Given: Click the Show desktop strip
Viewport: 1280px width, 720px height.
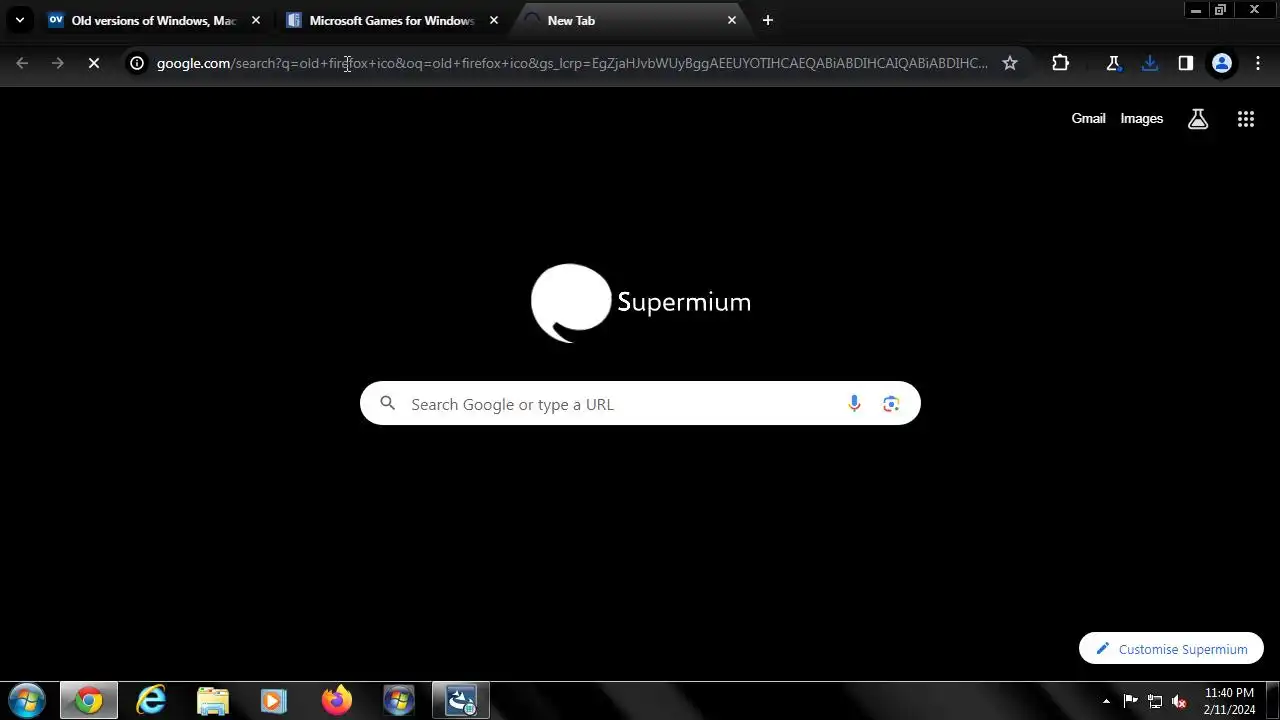Looking at the screenshot, I should click(x=1272, y=701).
